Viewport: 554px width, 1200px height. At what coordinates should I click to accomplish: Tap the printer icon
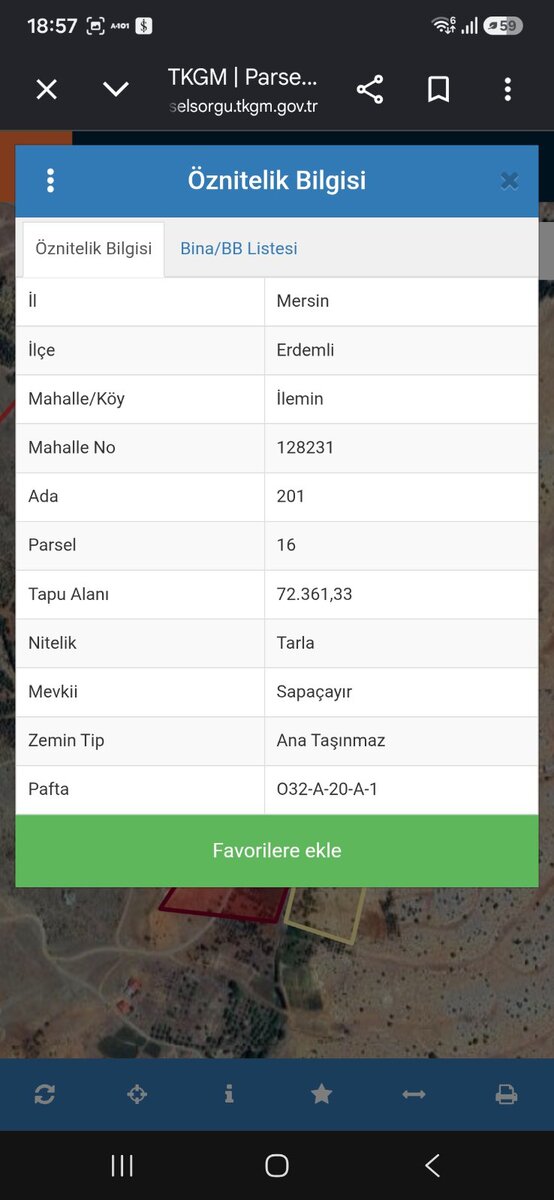click(x=506, y=1094)
